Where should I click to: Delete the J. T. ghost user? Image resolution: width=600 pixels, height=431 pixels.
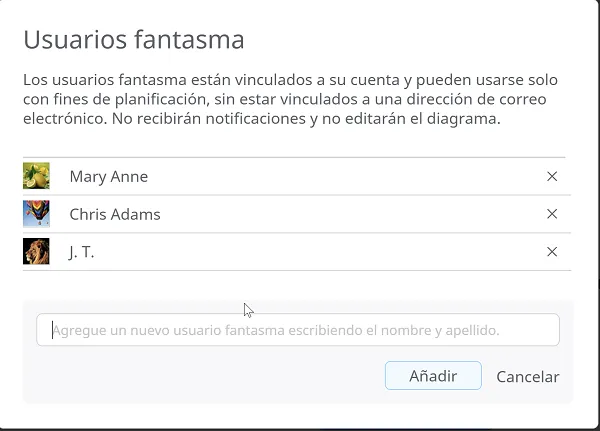(x=552, y=252)
